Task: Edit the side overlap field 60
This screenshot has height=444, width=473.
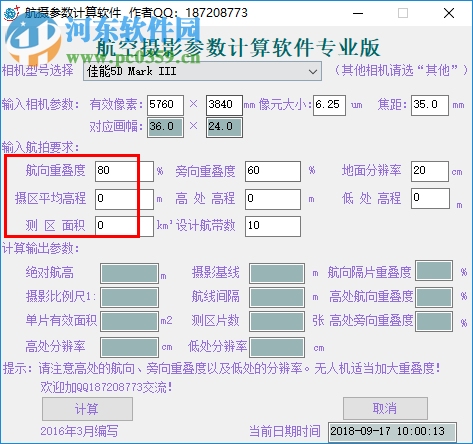Action: coord(273,171)
